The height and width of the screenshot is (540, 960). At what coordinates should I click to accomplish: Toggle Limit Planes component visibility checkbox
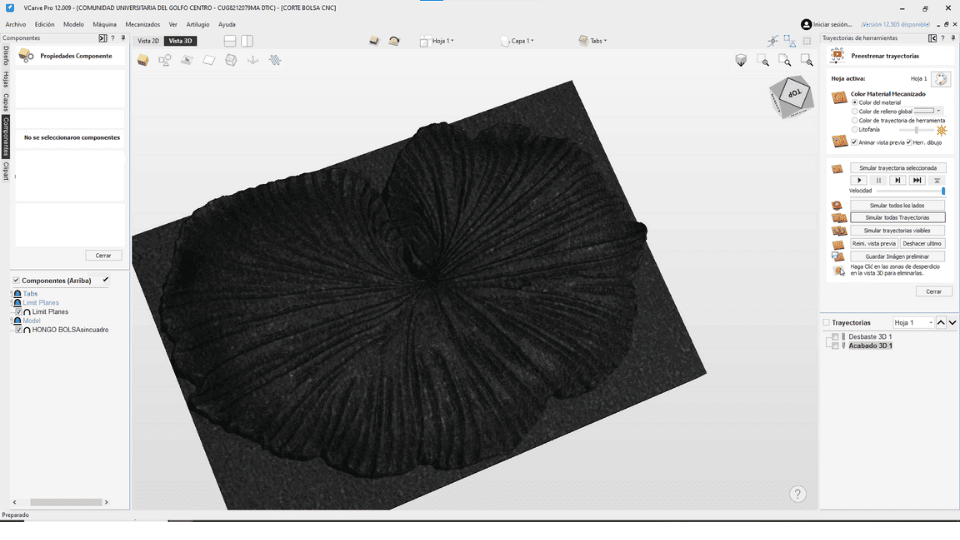(x=19, y=311)
